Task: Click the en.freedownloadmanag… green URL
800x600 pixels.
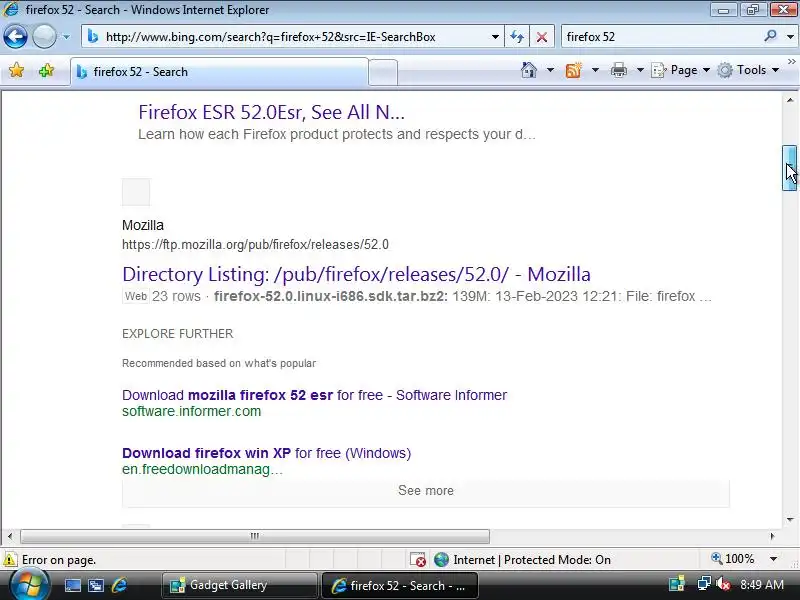Action: (202, 469)
